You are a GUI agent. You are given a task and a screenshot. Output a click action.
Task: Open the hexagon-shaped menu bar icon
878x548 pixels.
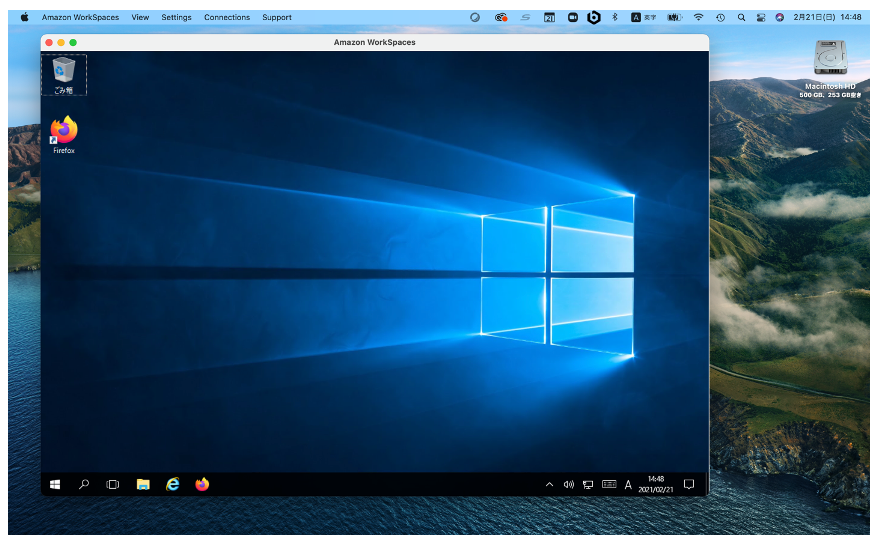tap(594, 17)
